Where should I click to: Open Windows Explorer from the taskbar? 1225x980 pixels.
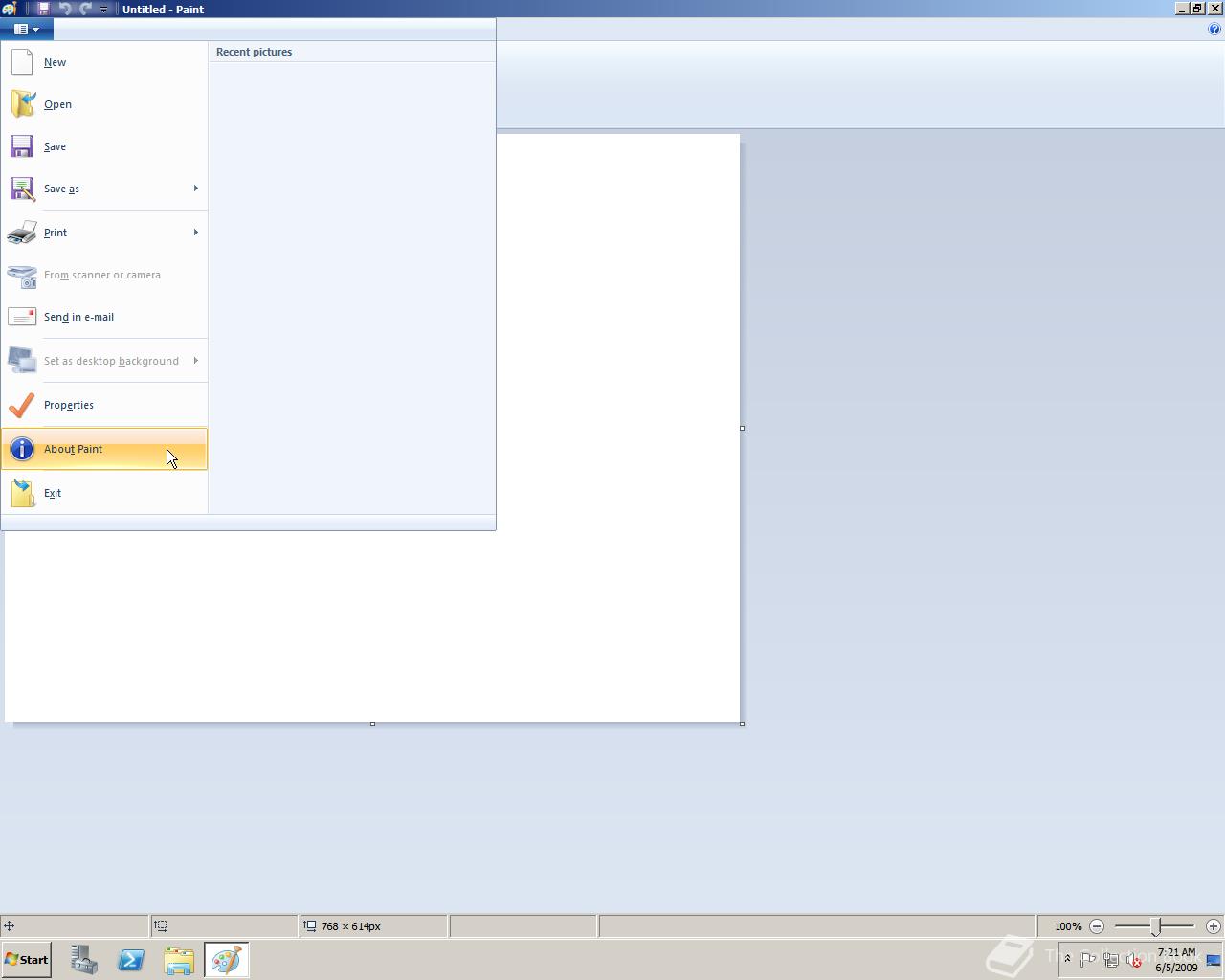pyautogui.click(x=179, y=960)
